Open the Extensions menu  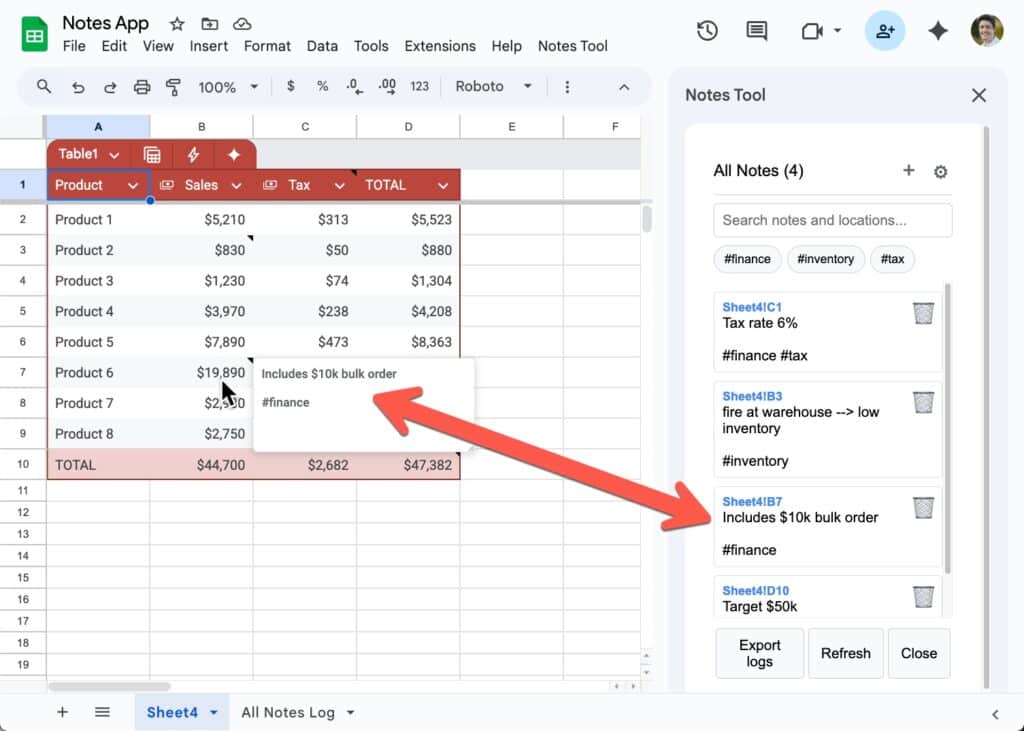439,46
